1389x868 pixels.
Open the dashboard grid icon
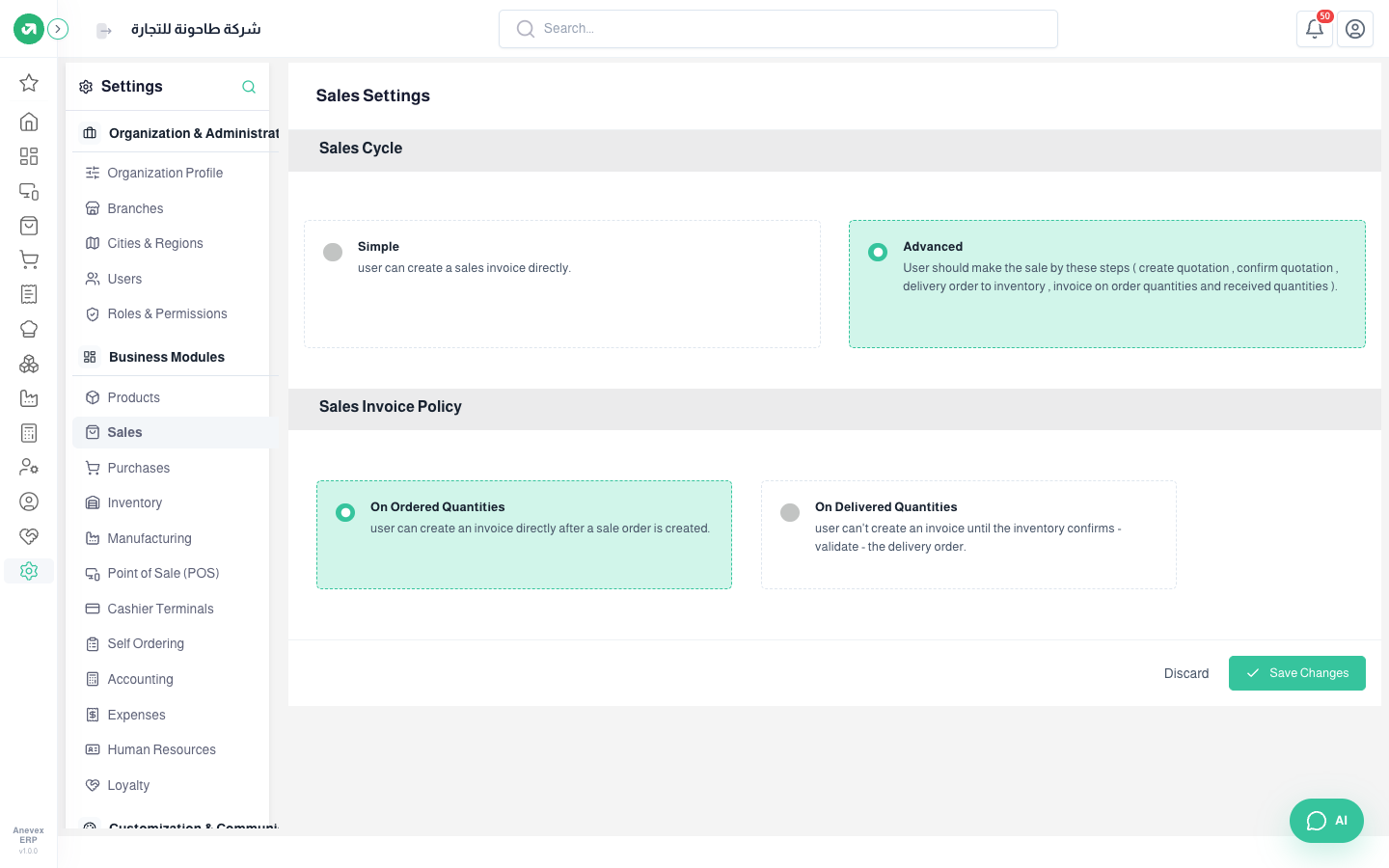[29, 156]
